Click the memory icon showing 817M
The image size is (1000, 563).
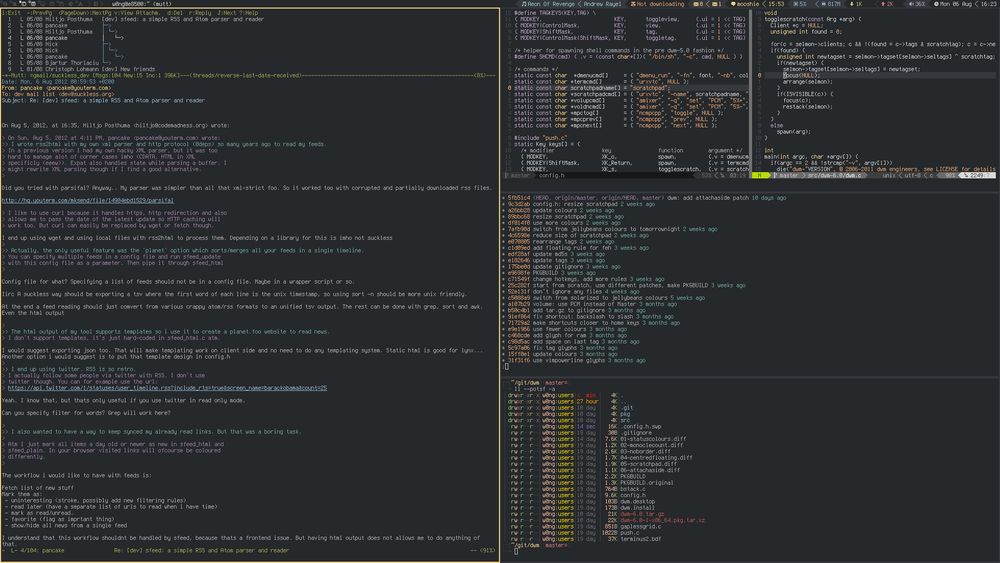coord(823,4)
